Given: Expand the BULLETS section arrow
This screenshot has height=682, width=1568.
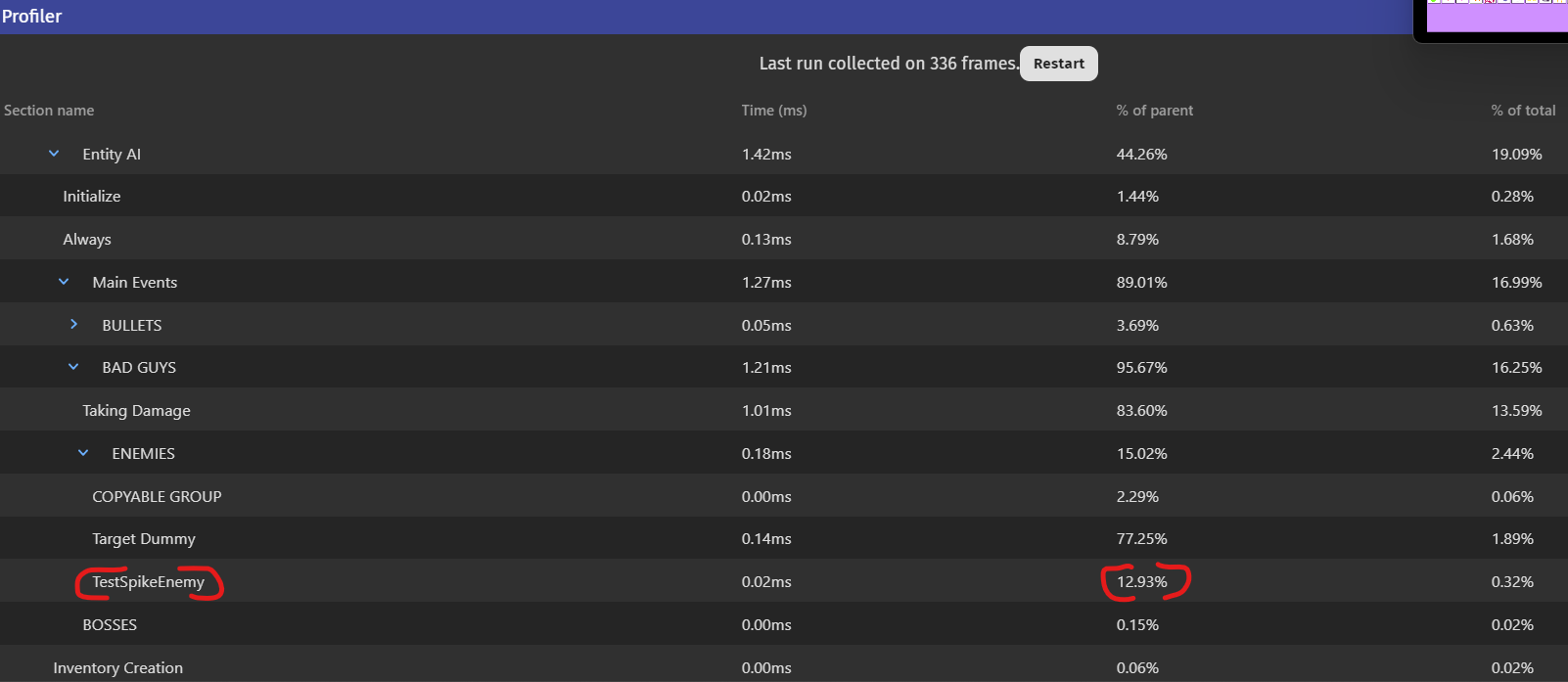Looking at the screenshot, I should point(73,324).
